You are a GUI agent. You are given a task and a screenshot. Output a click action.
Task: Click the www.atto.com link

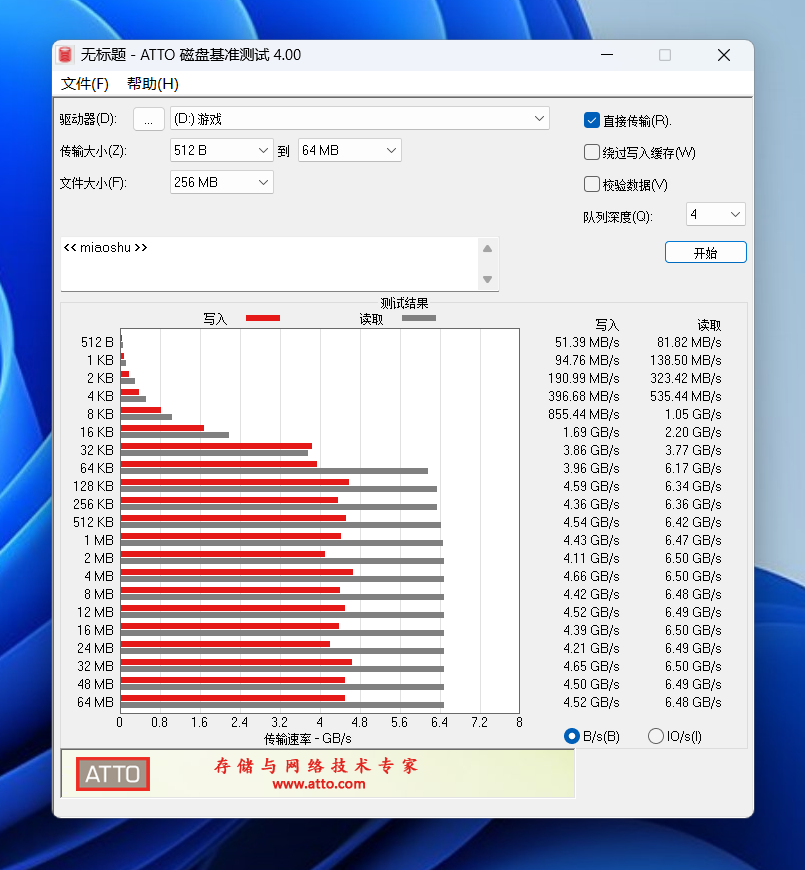(318, 784)
